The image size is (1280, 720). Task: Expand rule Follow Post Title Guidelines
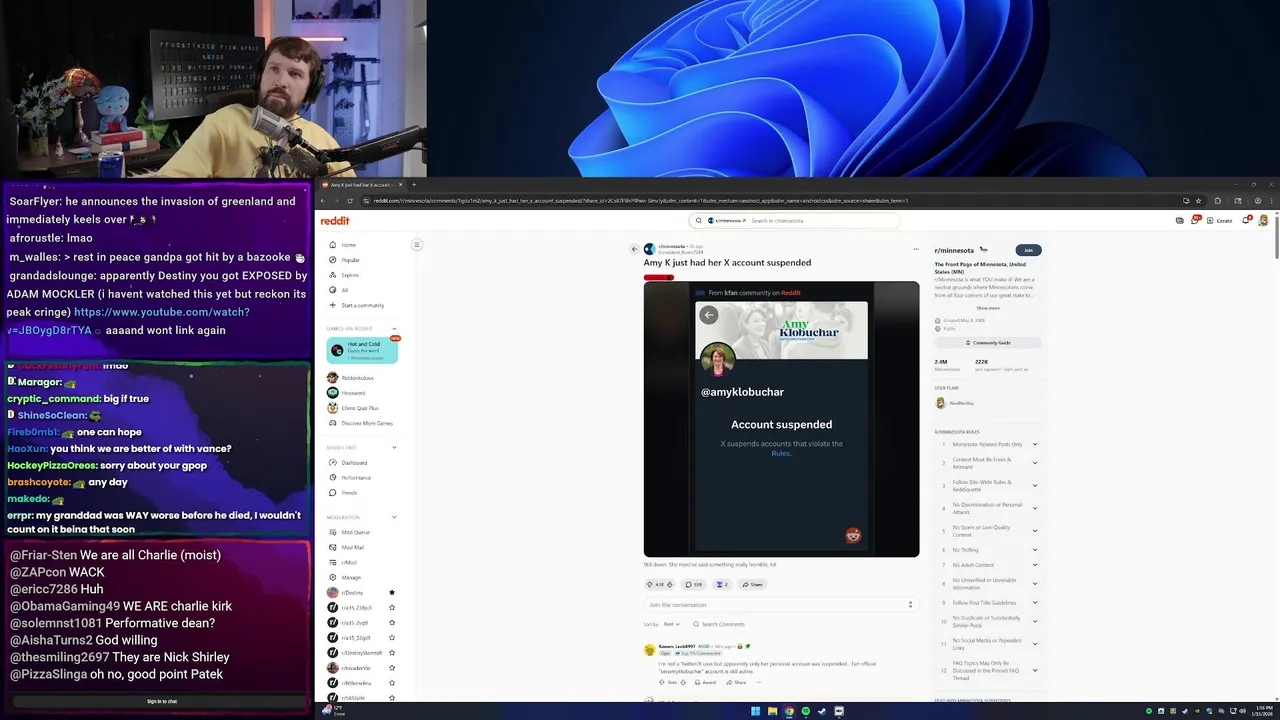click(1035, 603)
